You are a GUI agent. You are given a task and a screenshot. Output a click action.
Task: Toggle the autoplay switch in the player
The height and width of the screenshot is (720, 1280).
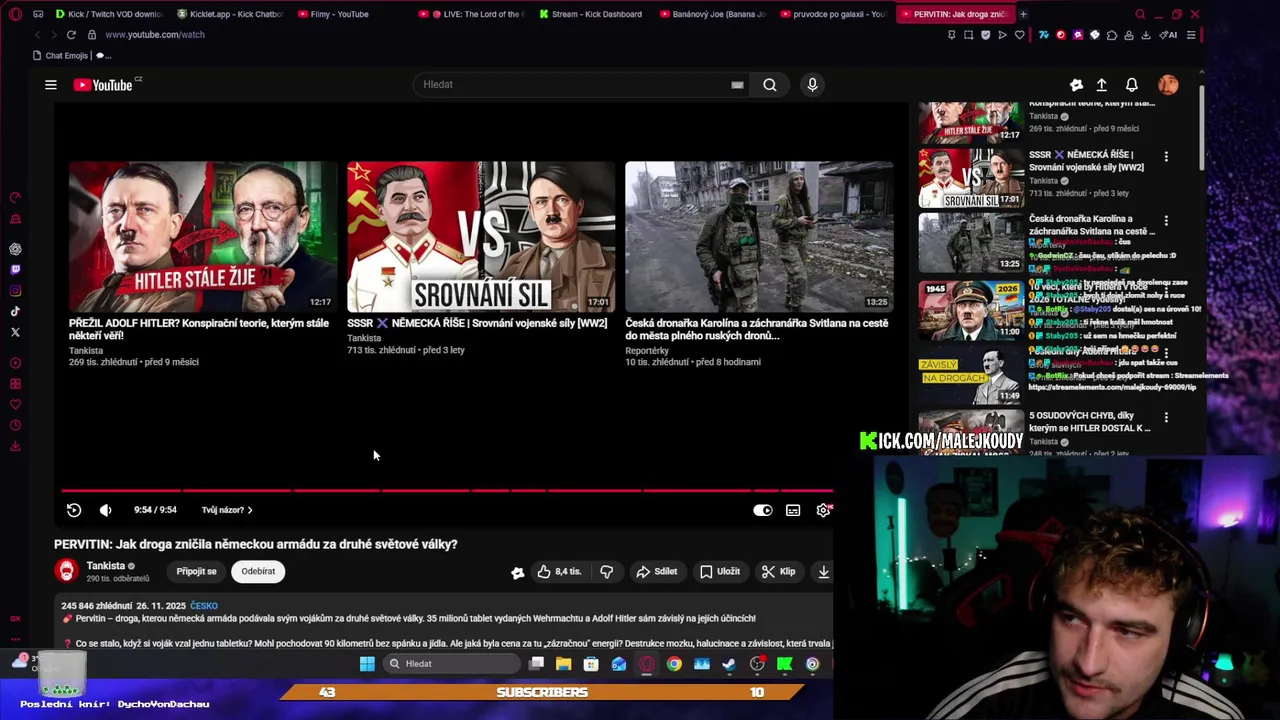pos(763,510)
